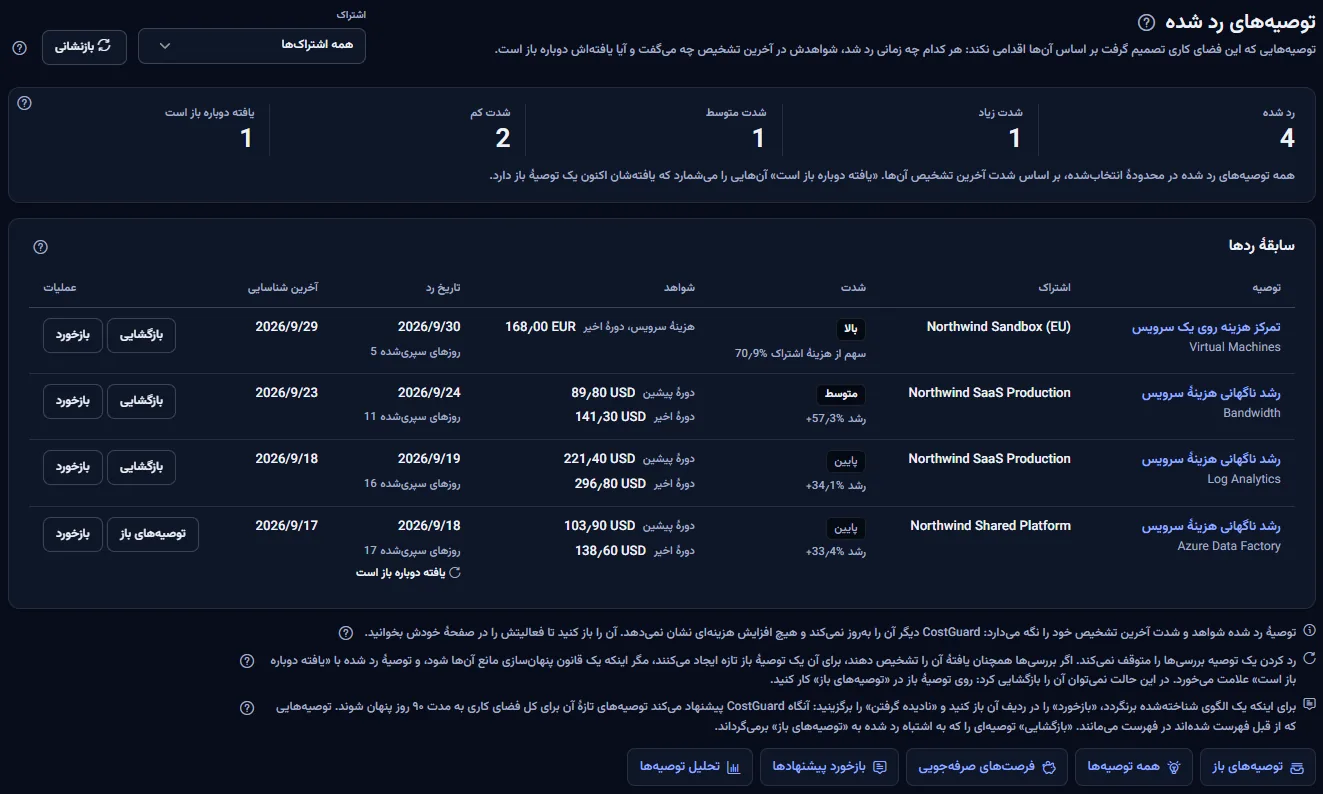Click بازخورد for the Bandwidth row
Screen dimensions: 1323x794
point(73,401)
